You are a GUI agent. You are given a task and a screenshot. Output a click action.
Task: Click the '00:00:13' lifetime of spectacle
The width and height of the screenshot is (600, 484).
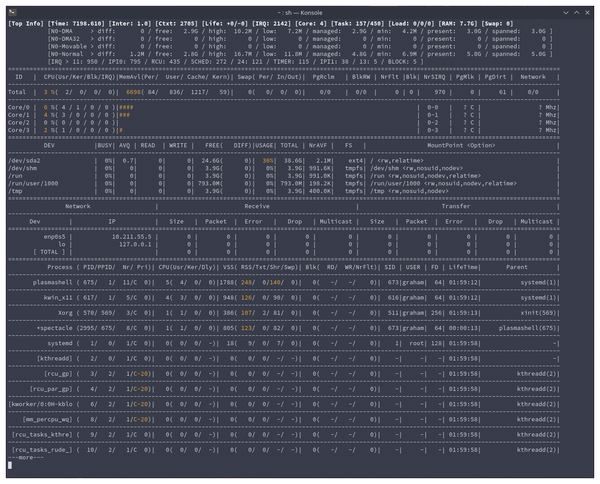pos(463,328)
